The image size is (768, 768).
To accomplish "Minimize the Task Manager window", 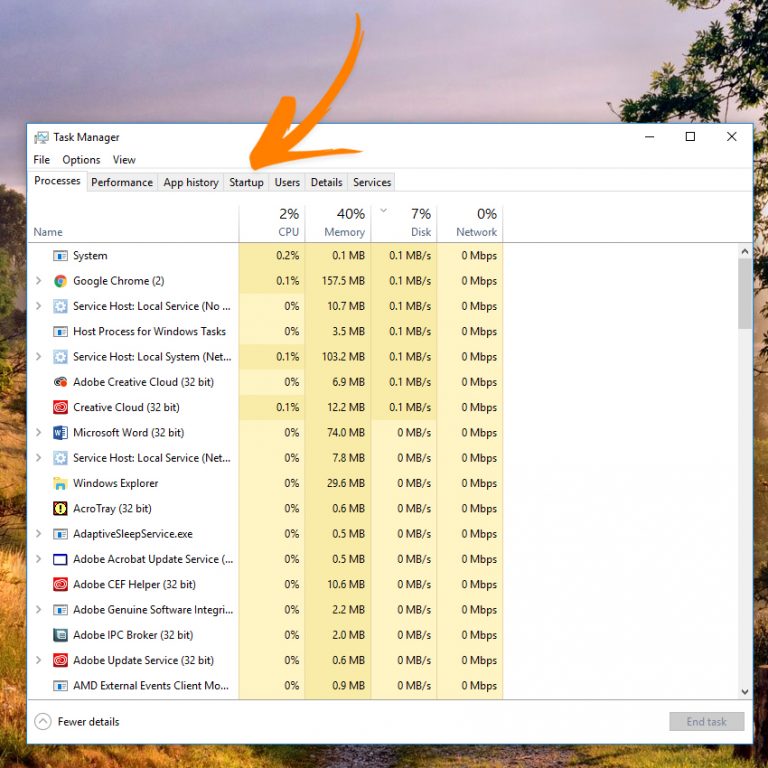I will (x=649, y=137).
